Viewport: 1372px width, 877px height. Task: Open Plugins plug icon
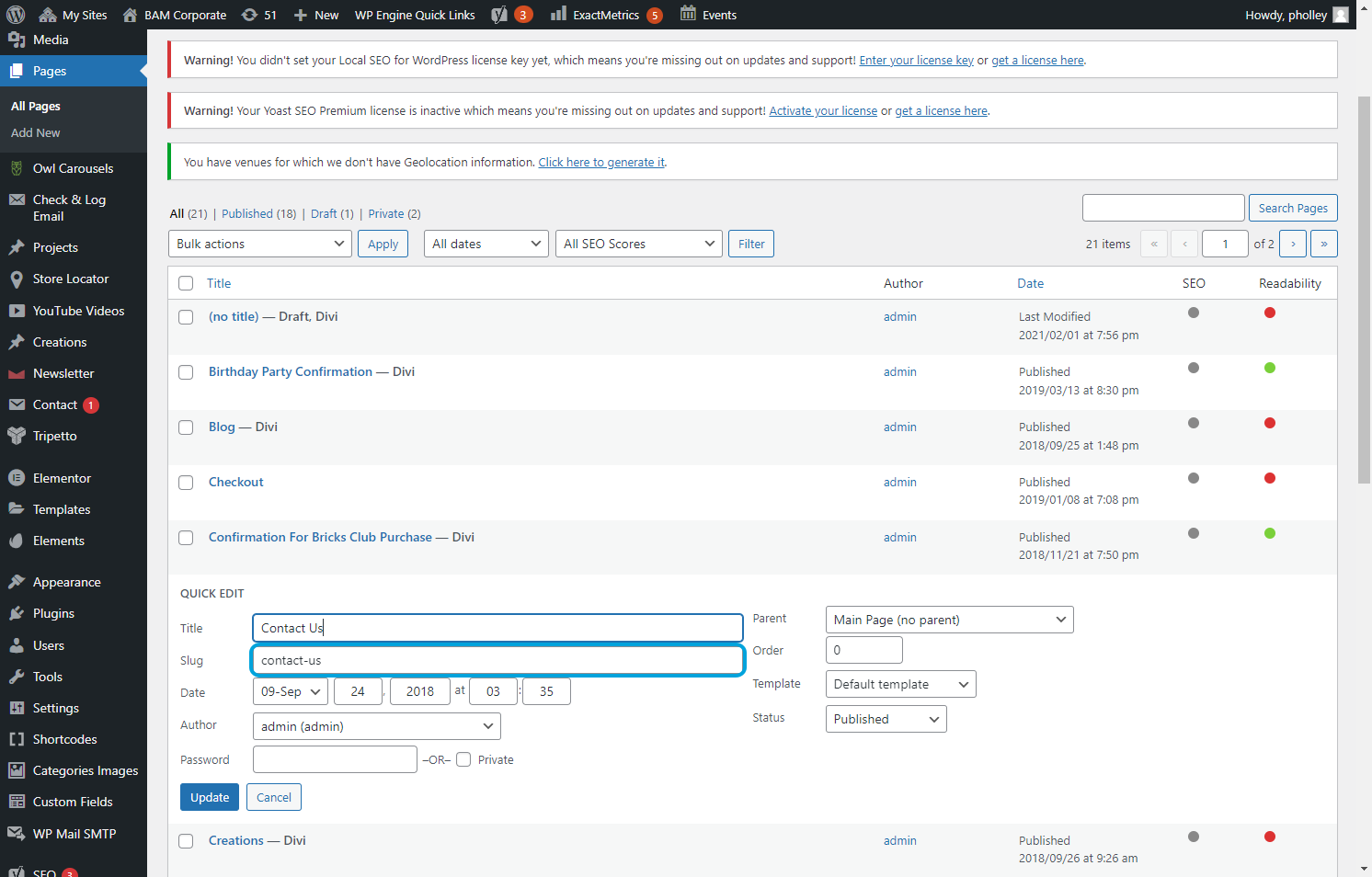pos(17,613)
